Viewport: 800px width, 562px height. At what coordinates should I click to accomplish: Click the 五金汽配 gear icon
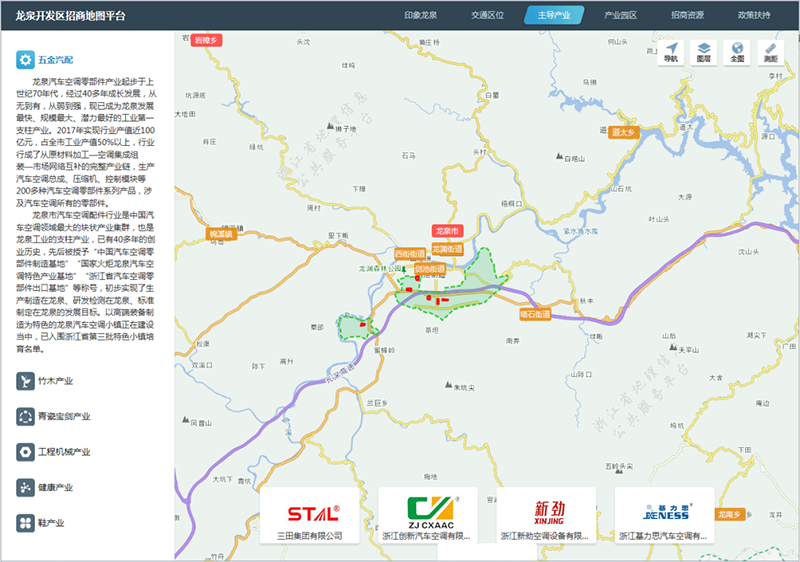[x=25, y=60]
